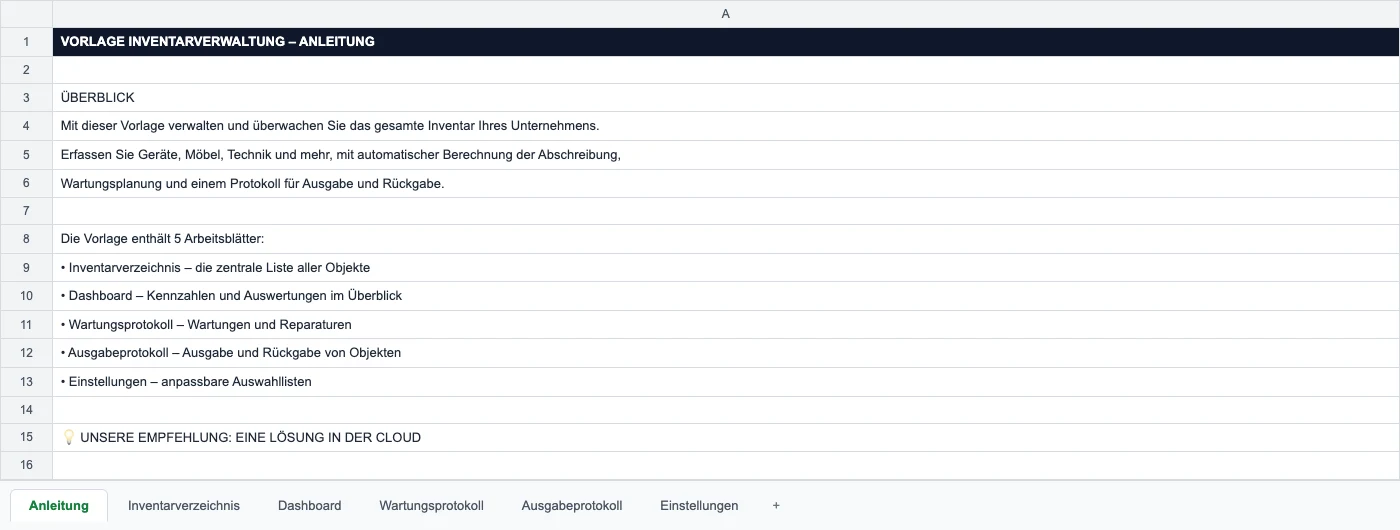Open the Dashboard sheet tab
This screenshot has height=530, width=1400.
point(310,505)
